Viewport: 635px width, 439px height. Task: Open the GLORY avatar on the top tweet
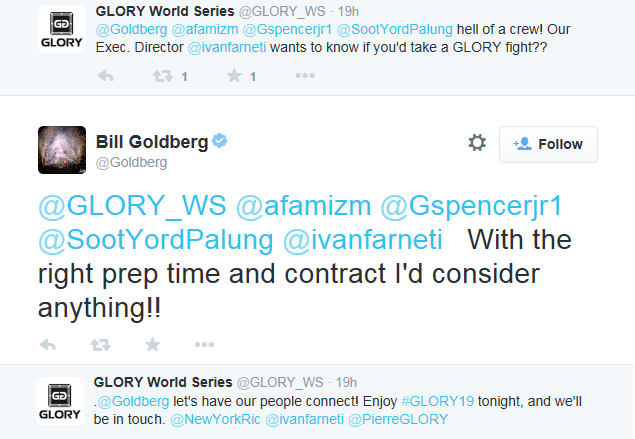pyautogui.click(x=62, y=29)
